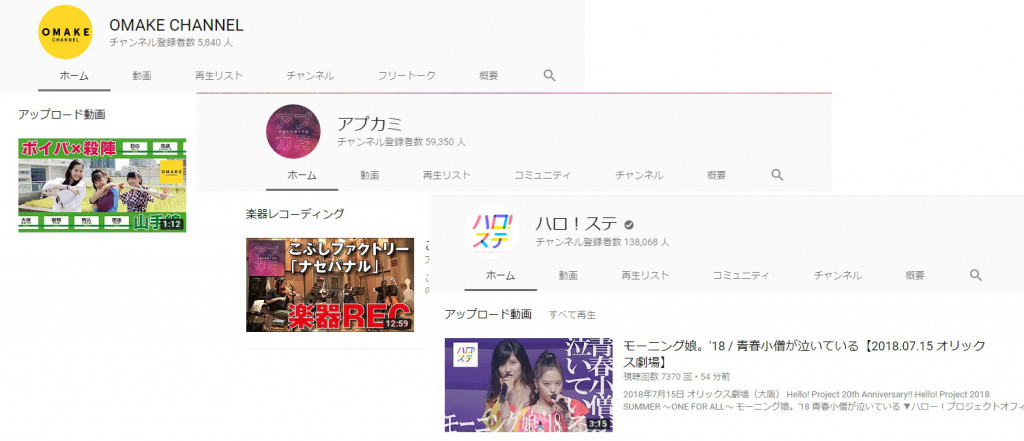Go to チャンネル tab on アプカミ channel
This screenshot has height=441, width=1024.
pos(639,175)
